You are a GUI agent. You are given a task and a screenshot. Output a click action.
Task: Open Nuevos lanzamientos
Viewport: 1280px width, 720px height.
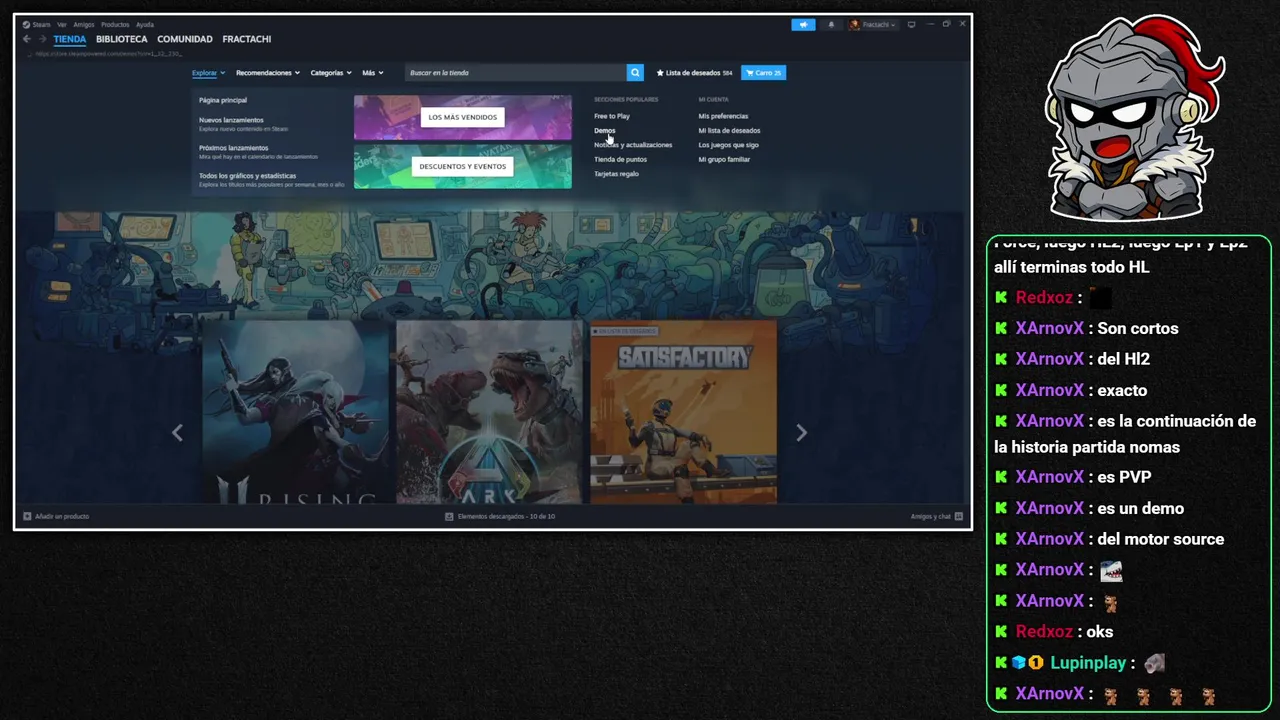(x=231, y=120)
